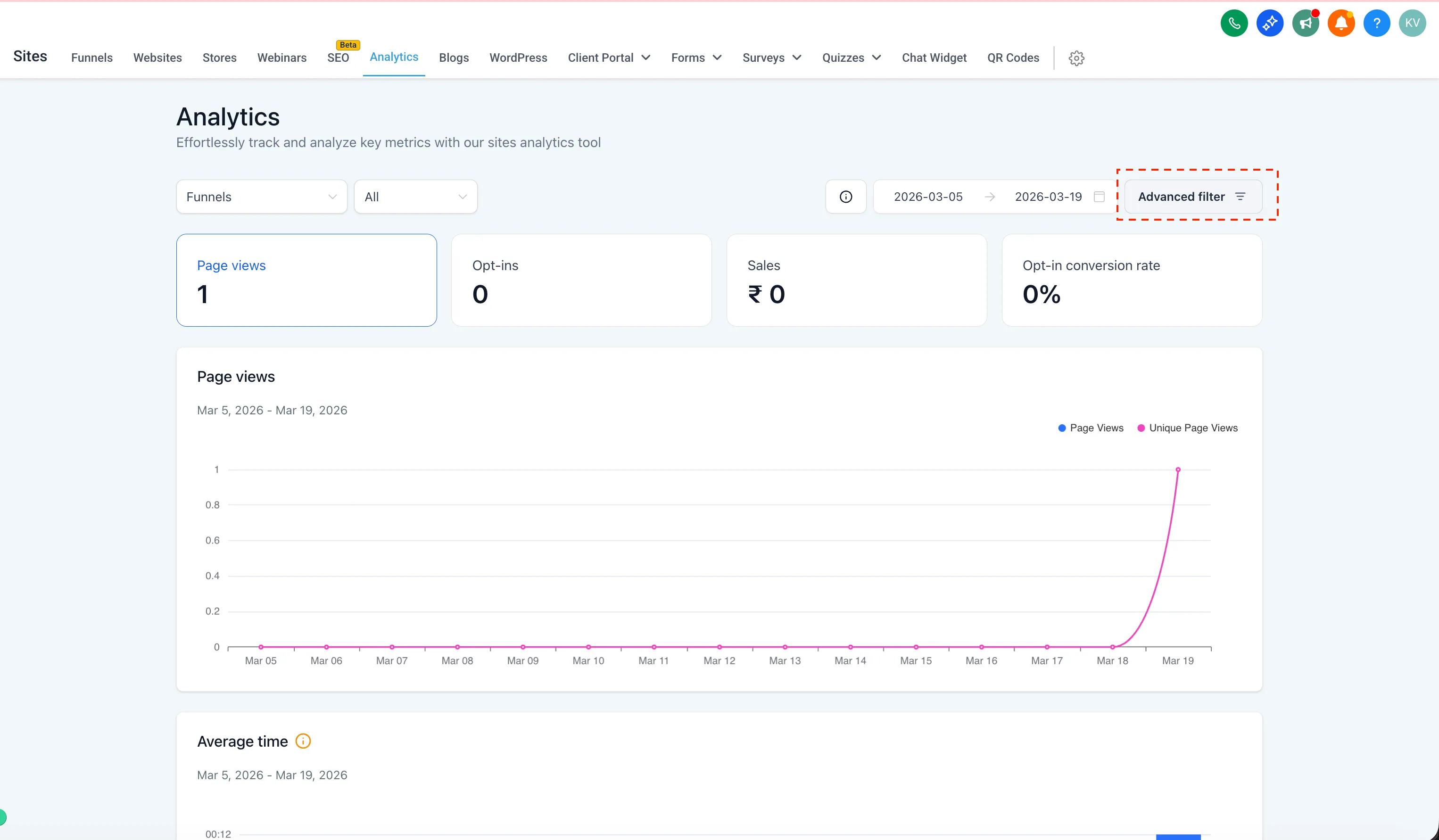Click the start date 2026-03-05 field

click(928, 196)
